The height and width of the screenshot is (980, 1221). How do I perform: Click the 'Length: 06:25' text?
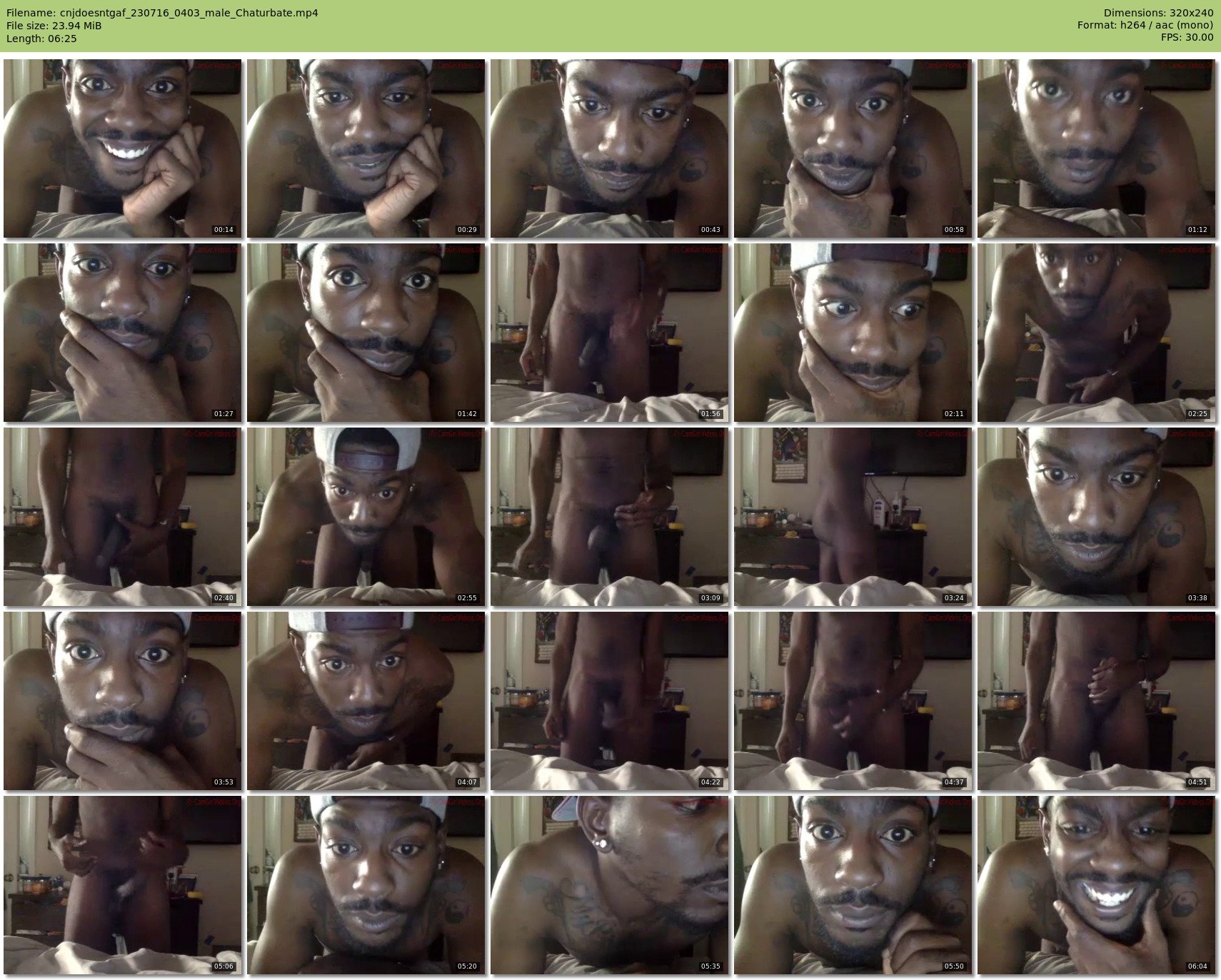pyautogui.click(x=41, y=39)
